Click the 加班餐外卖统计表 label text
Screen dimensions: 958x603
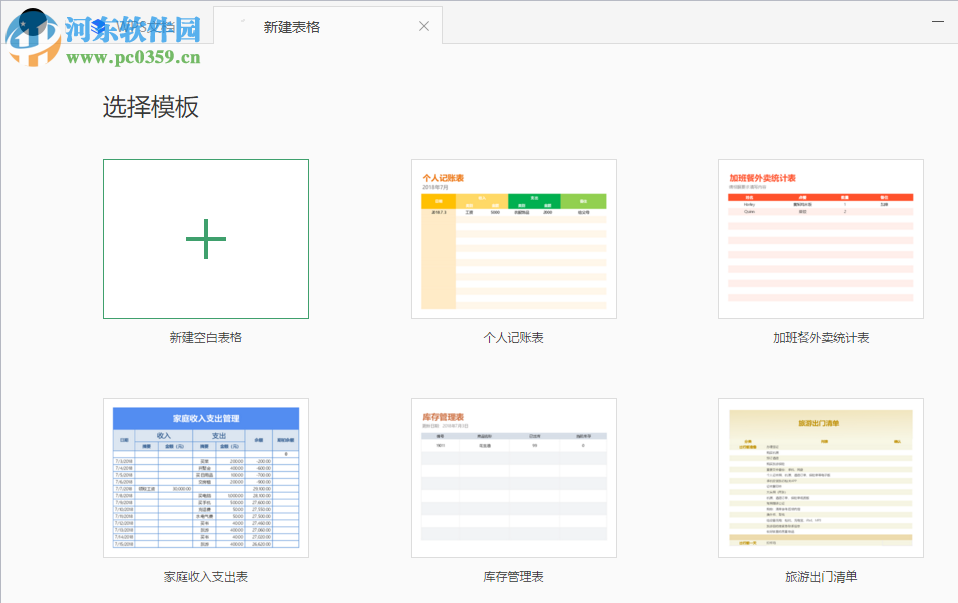820,337
